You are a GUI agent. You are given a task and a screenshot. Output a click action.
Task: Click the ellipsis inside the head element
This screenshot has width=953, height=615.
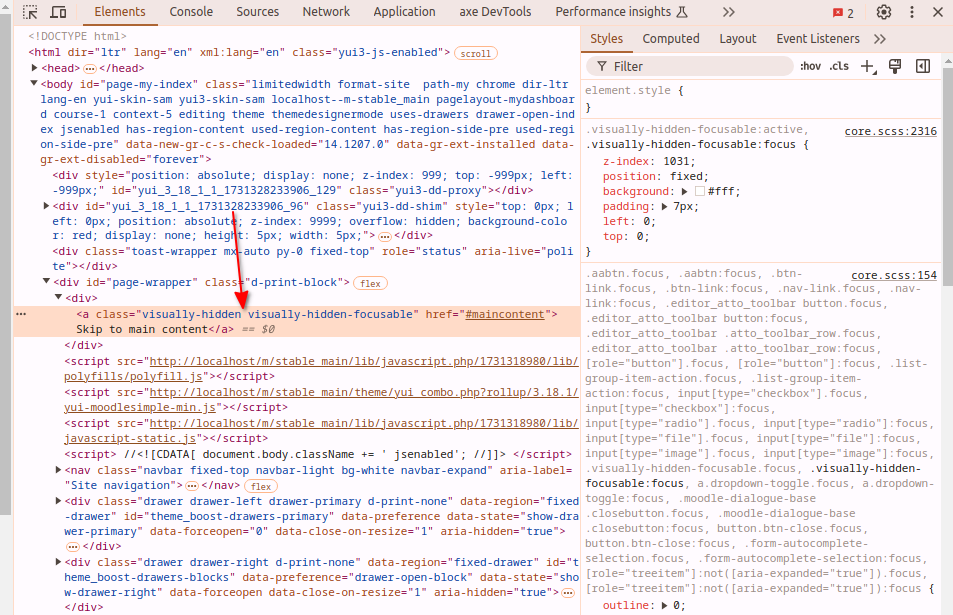90,69
